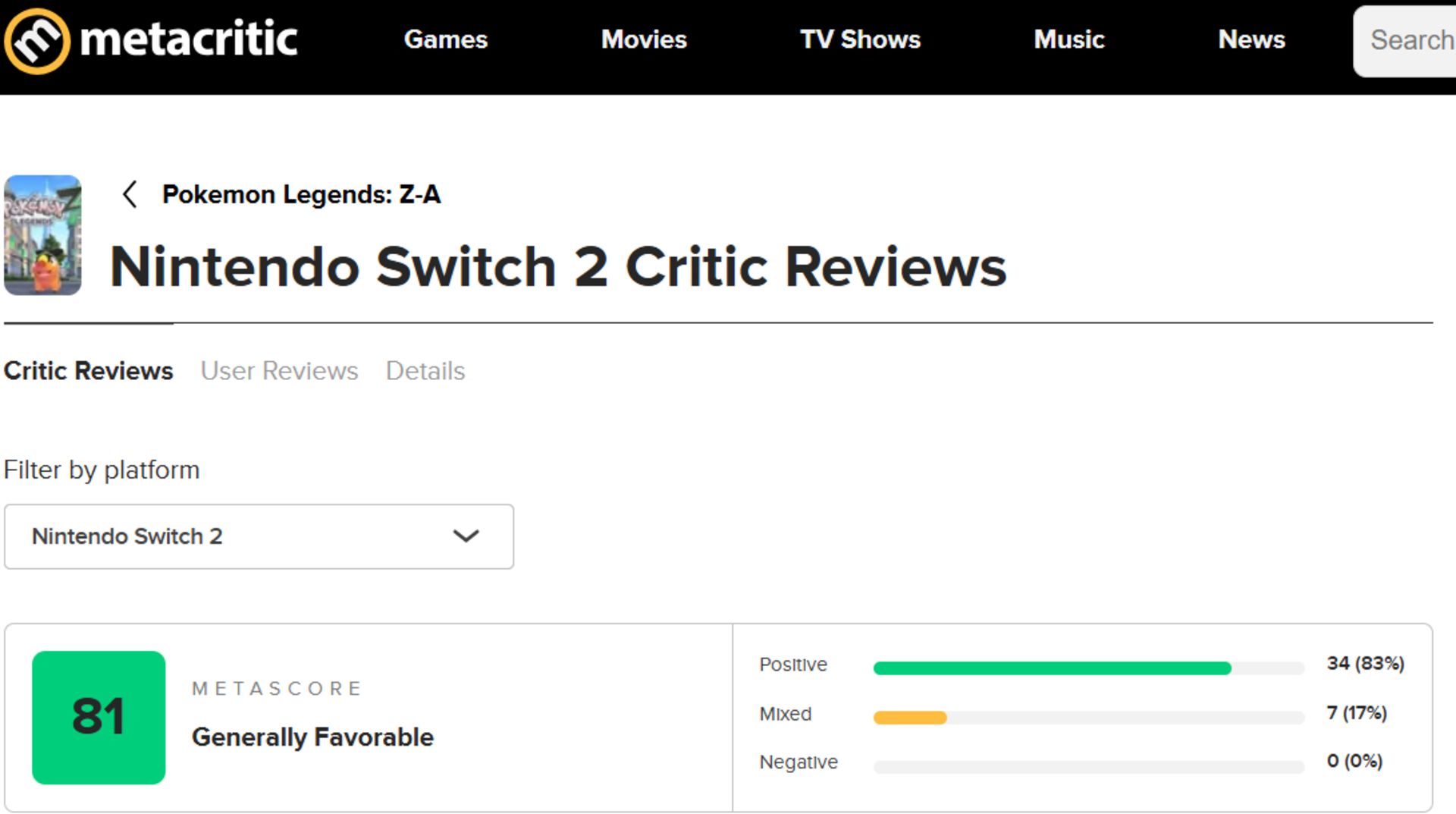This screenshot has height=814, width=1456.
Task: Click the Metacritic circular logo icon
Action: click(36, 41)
